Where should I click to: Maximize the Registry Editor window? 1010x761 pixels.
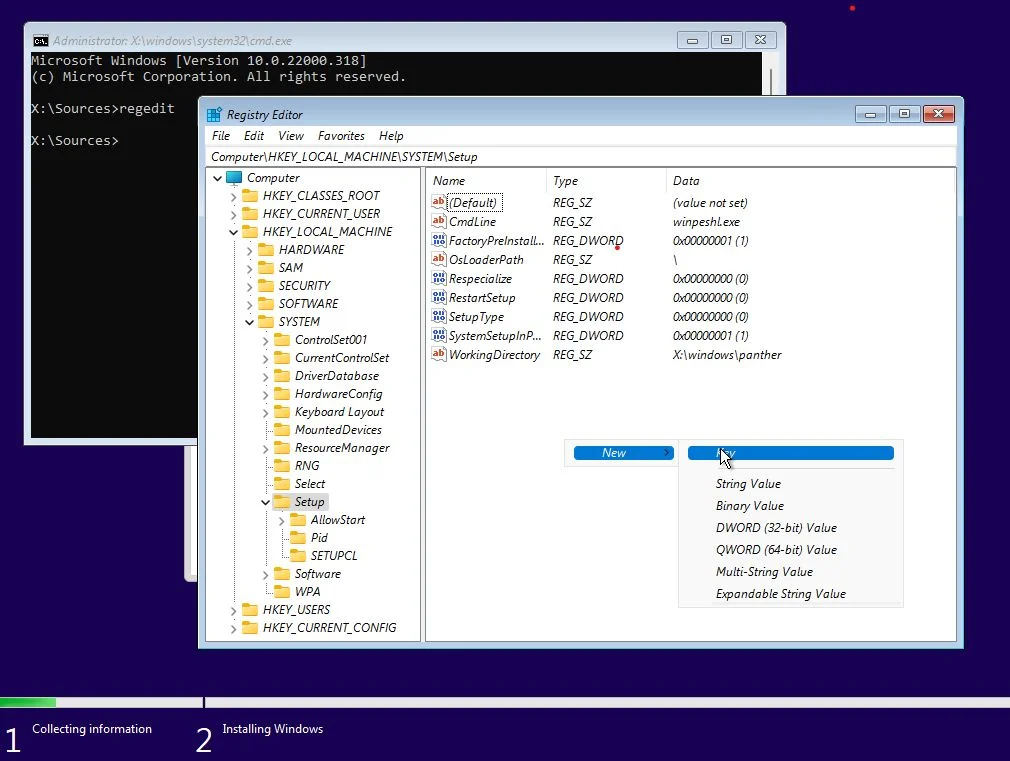[x=904, y=114]
